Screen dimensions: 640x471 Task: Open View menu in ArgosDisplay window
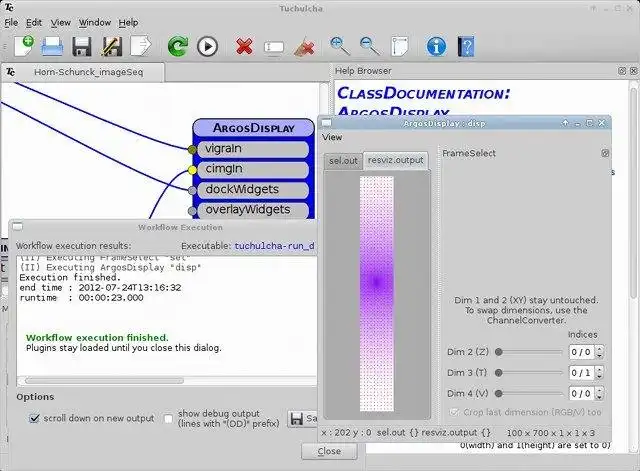[x=332, y=137]
